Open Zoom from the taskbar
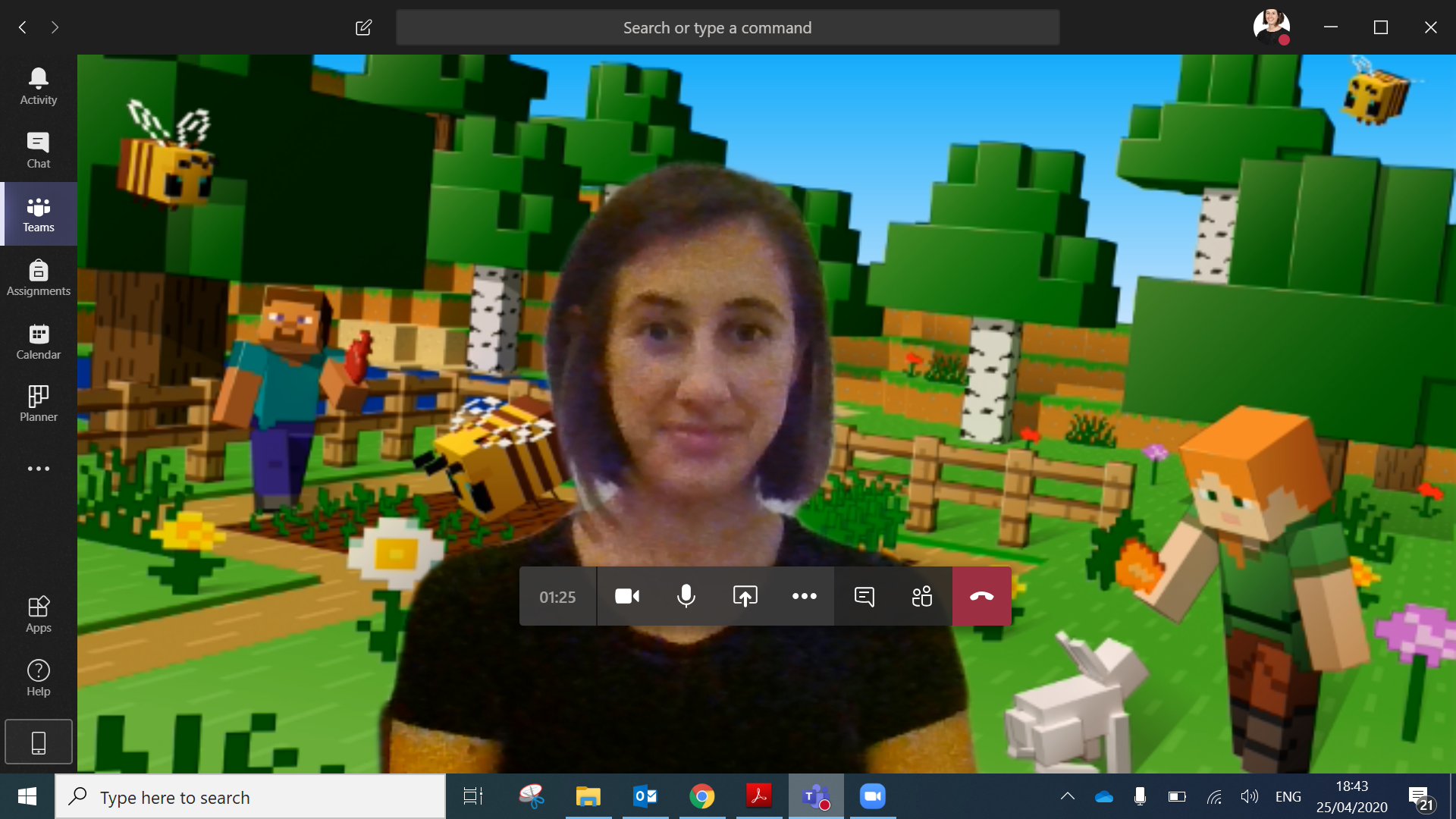Image resolution: width=1456 pixels, height=819 pixels. point(873,796)
